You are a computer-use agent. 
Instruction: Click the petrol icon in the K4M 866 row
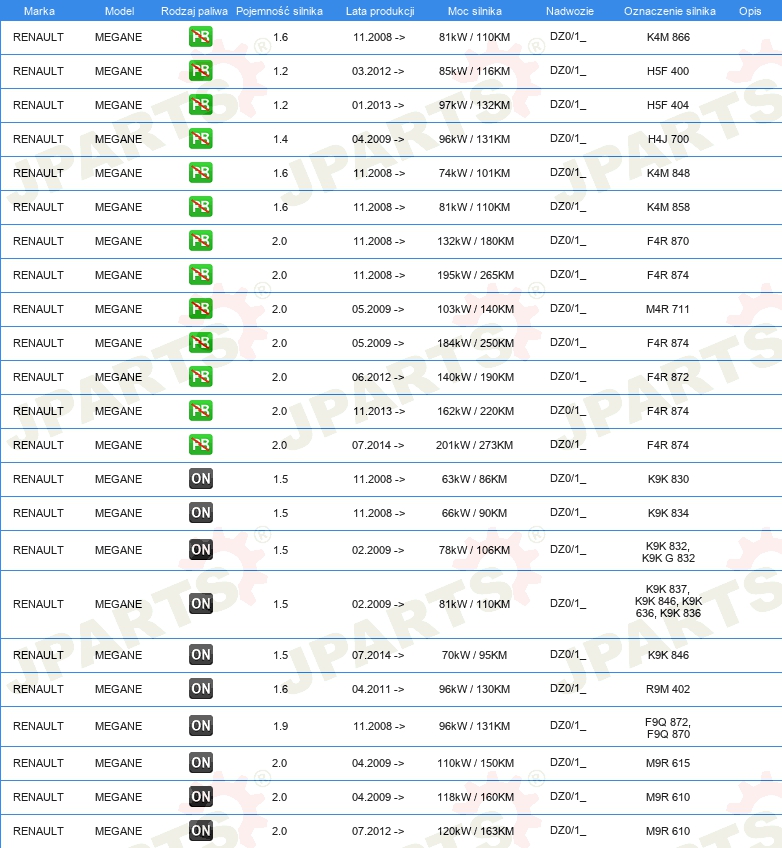201,37
